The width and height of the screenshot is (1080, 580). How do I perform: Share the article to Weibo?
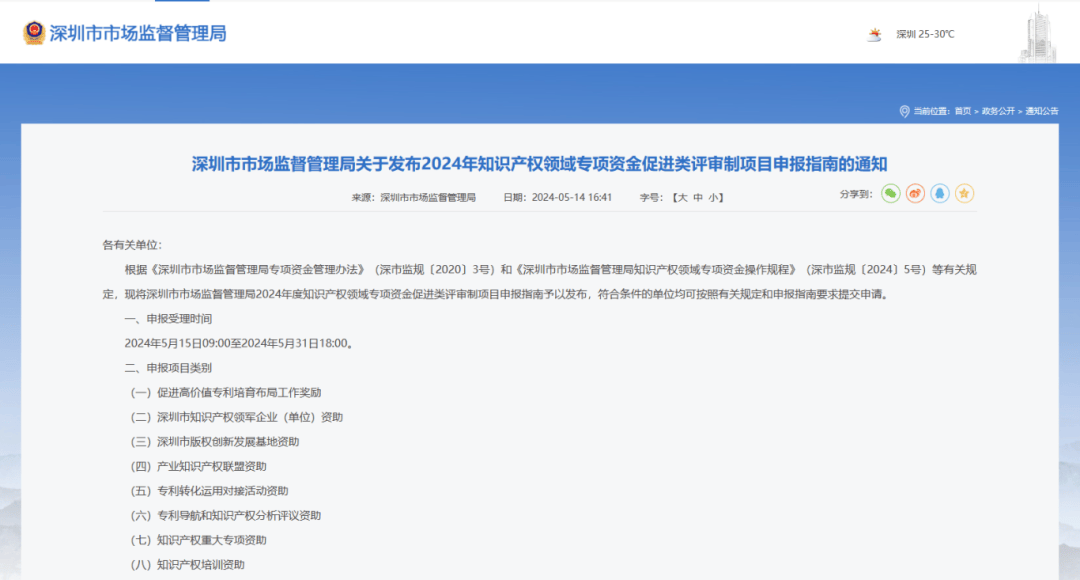click(x=915, y=194)
